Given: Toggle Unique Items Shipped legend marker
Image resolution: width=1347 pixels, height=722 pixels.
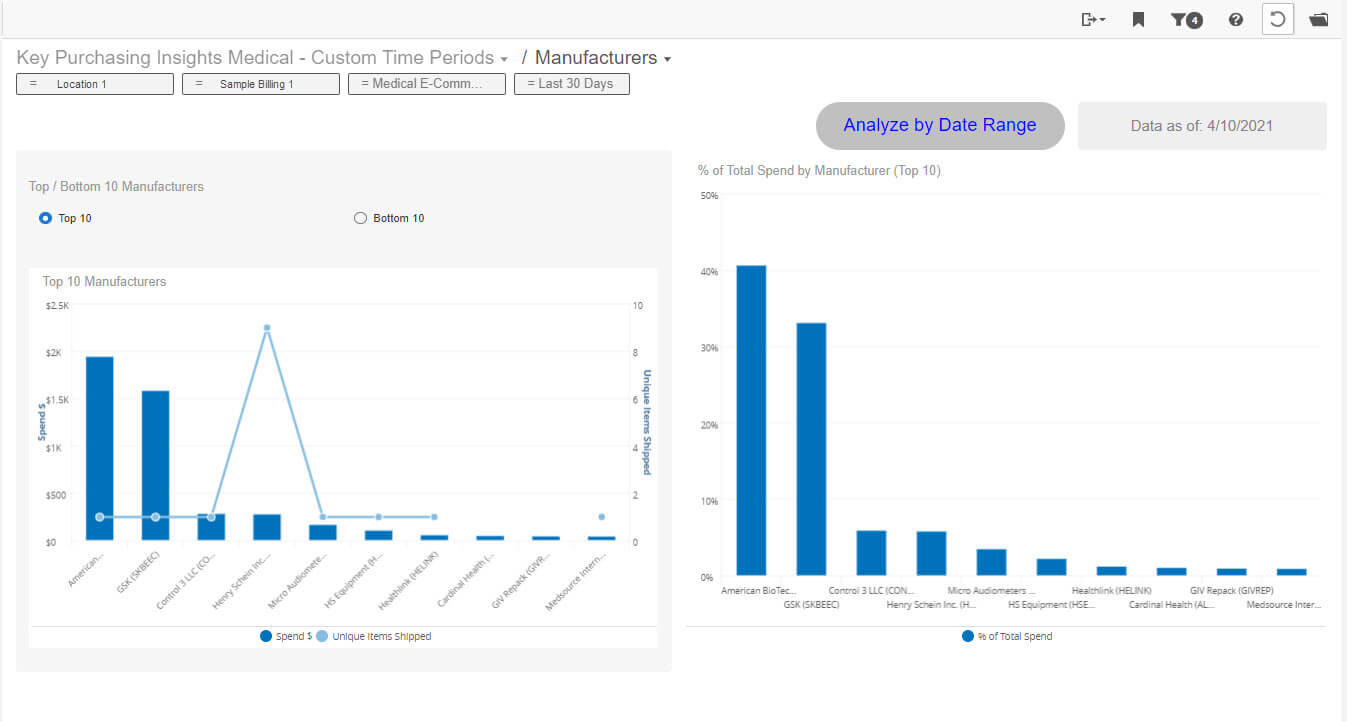Looking at the screenshot, I should pyautogui.click(x=322, y=636).
